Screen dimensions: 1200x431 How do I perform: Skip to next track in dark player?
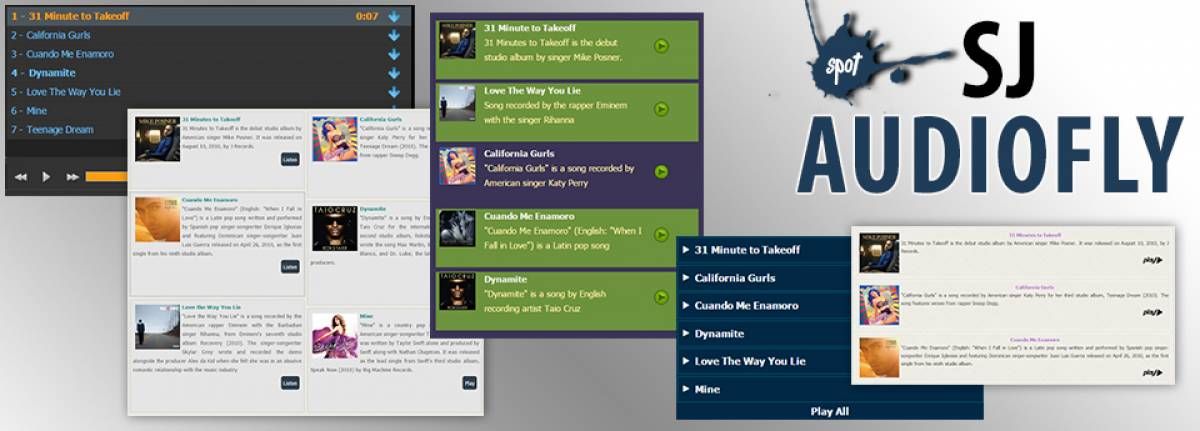(72, 177)
